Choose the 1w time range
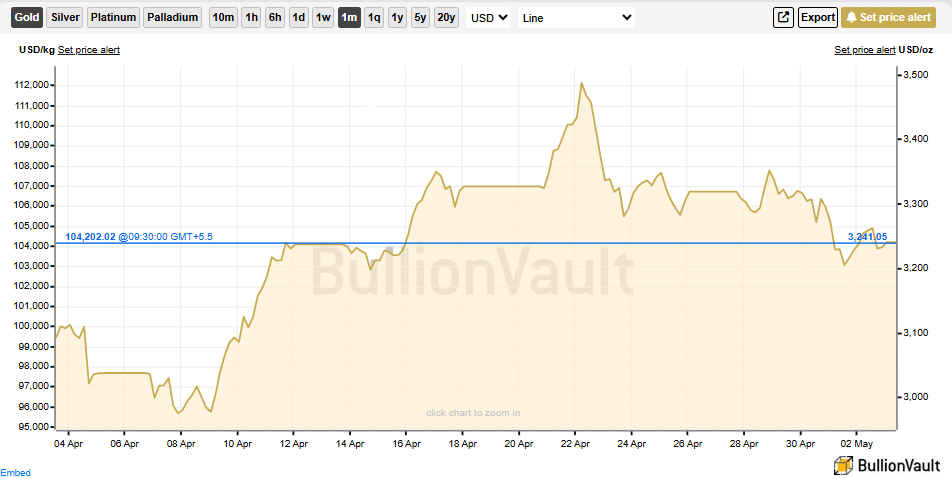 point(324,18)
